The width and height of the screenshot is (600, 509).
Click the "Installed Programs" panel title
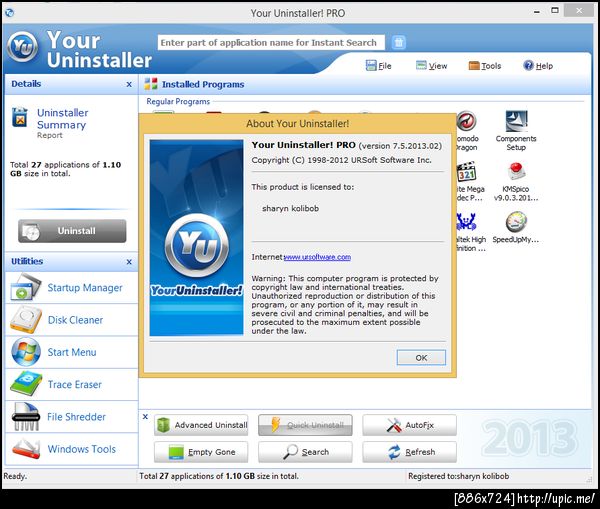point(203,84)
